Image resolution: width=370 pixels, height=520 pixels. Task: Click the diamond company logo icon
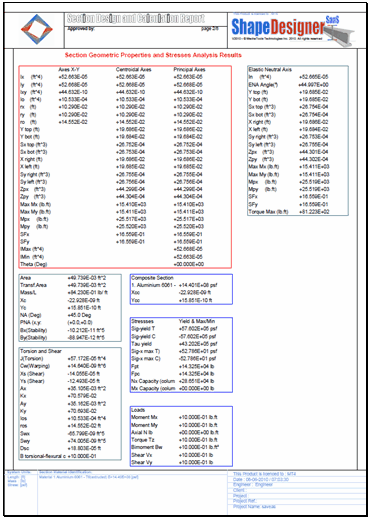coord(37,29)
